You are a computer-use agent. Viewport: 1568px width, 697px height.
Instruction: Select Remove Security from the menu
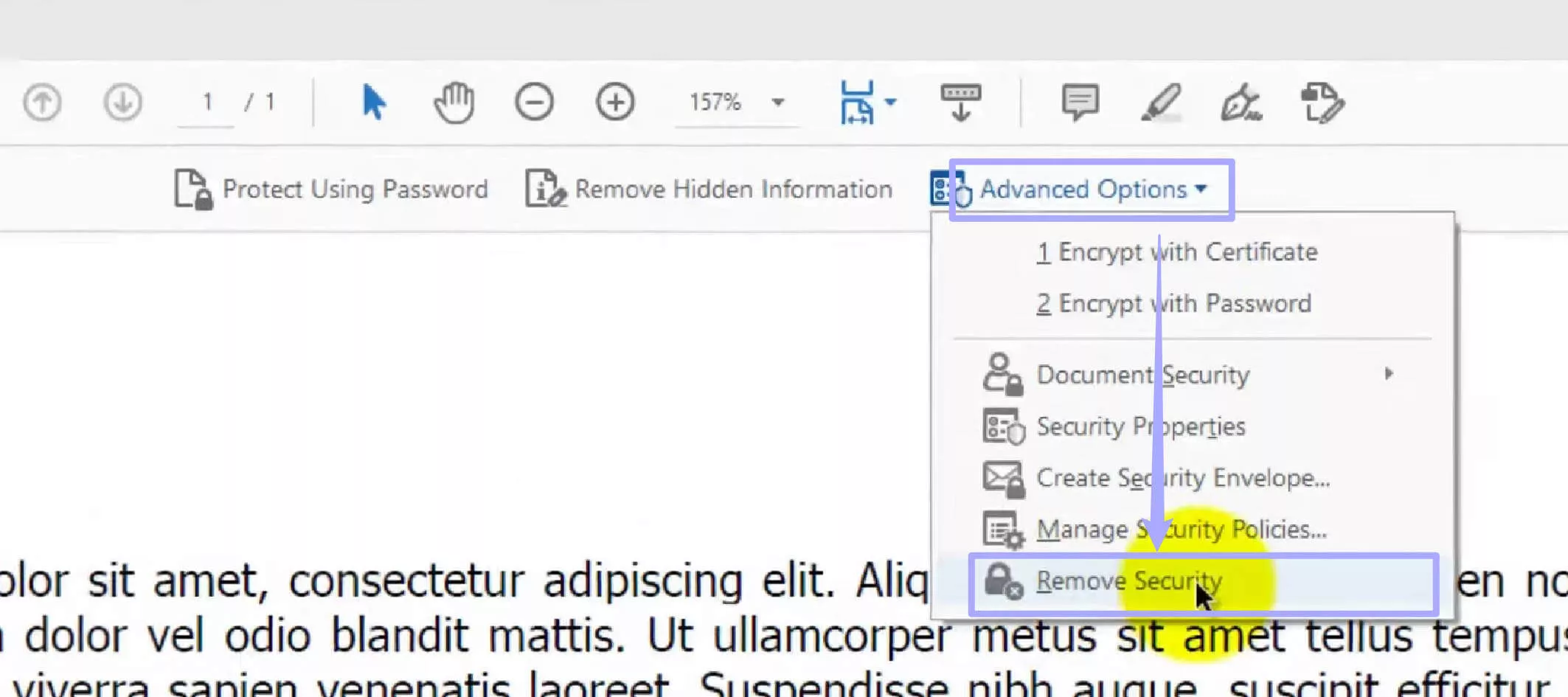coord(1128,580)
